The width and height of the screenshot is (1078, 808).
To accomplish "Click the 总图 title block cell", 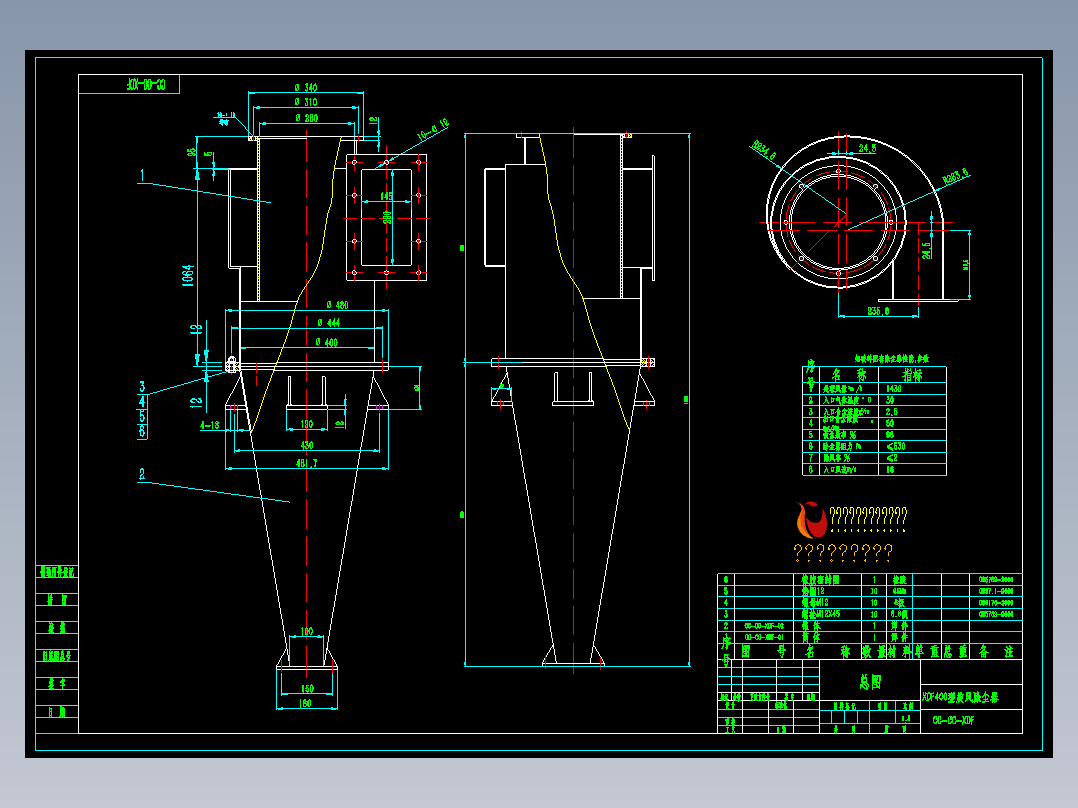I will [870, 682].
